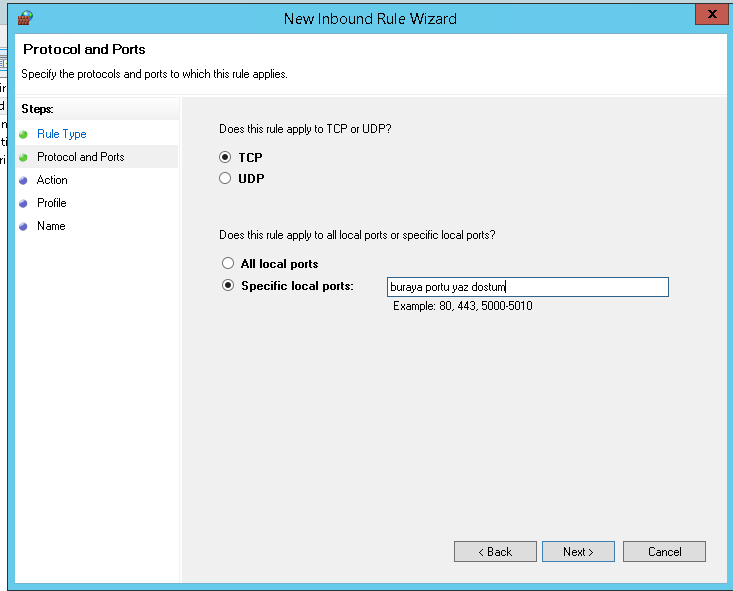Viewport: 733px width, 591px height.
Task: Click the Name step in sidebar
Action: [51, 226]
